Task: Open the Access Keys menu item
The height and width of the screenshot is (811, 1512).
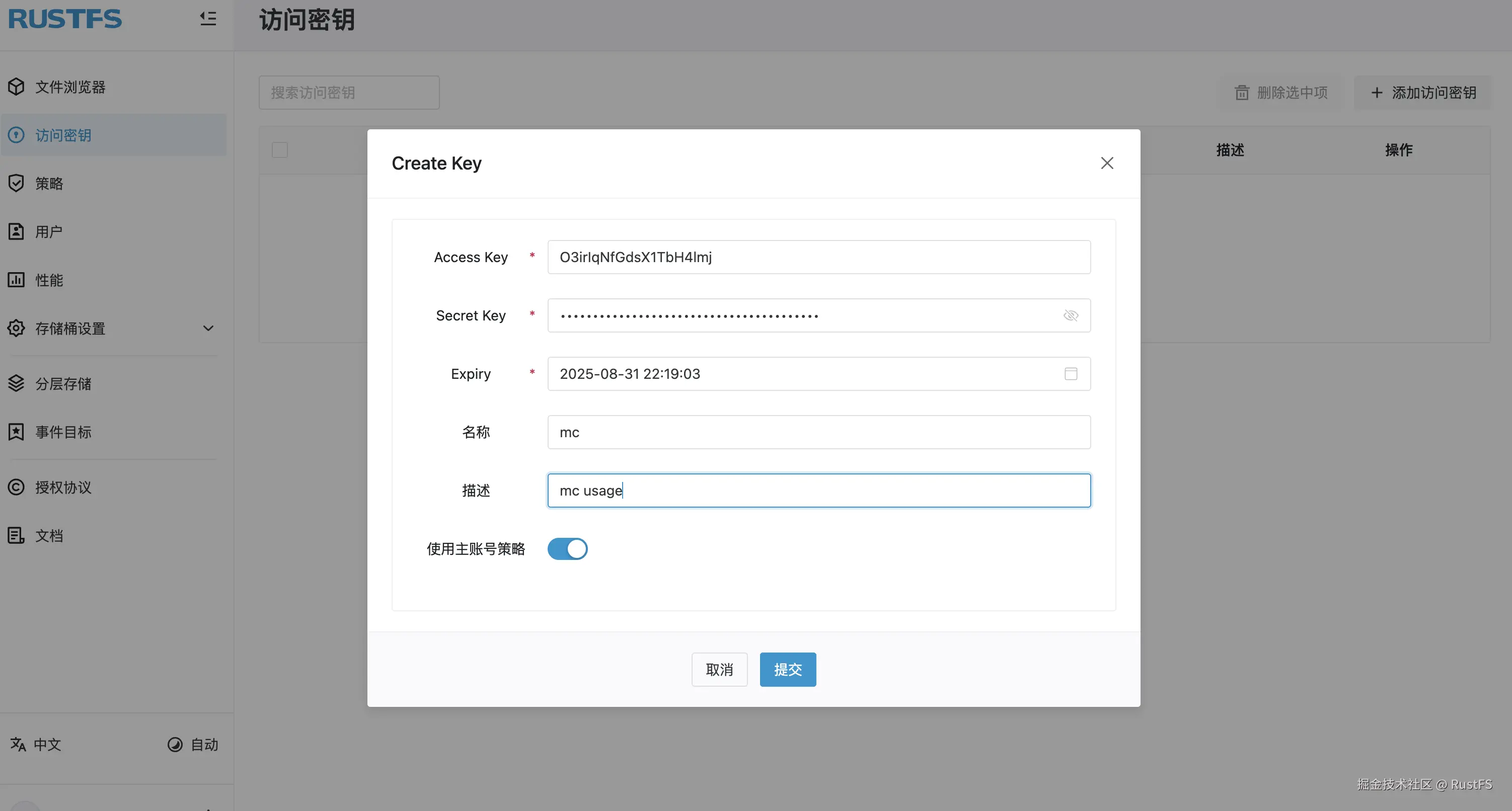Action: click(x=63, y=135)
